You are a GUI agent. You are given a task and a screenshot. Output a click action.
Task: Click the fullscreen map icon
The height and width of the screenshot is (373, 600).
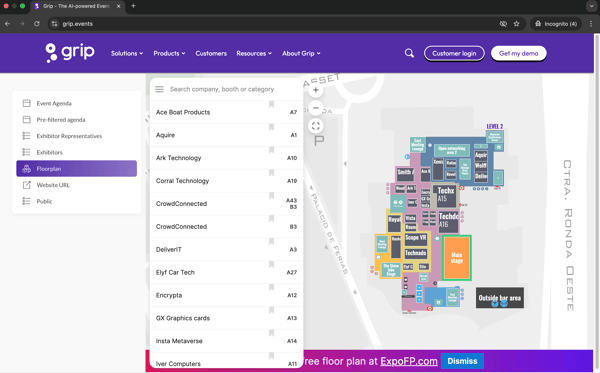click(x=316, y=126)
